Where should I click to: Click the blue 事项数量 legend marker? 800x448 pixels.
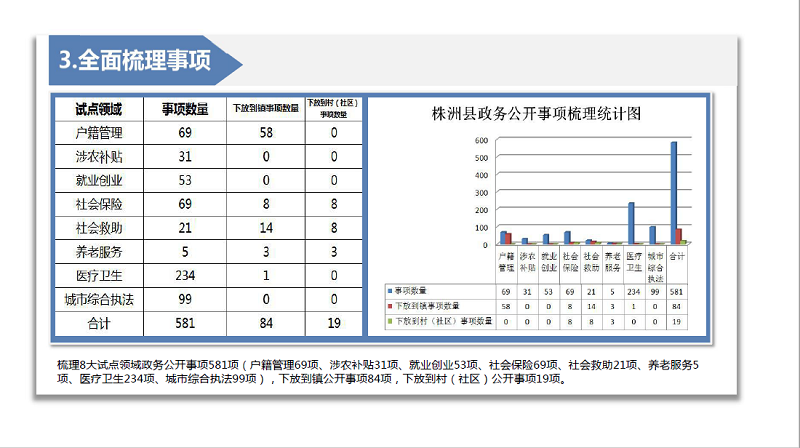[391, 291]
